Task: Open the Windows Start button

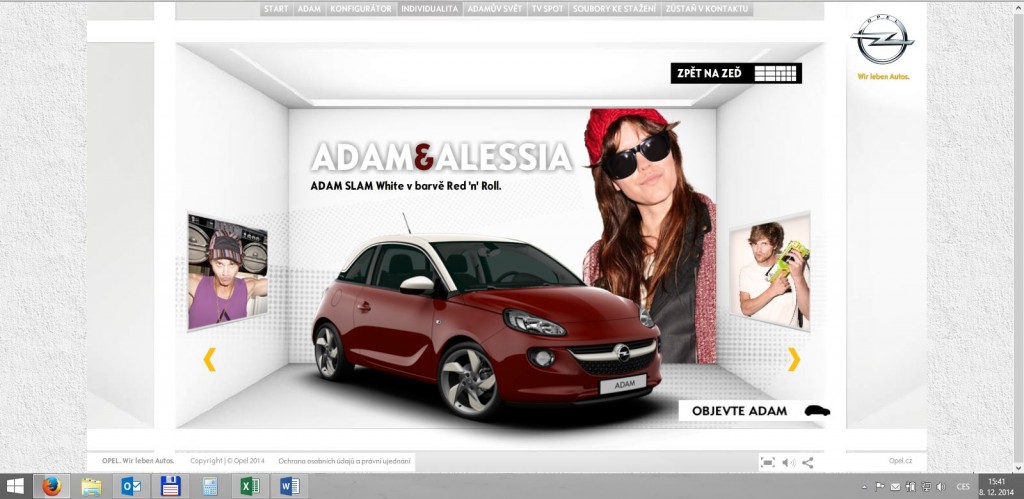Action: [15, 486]
